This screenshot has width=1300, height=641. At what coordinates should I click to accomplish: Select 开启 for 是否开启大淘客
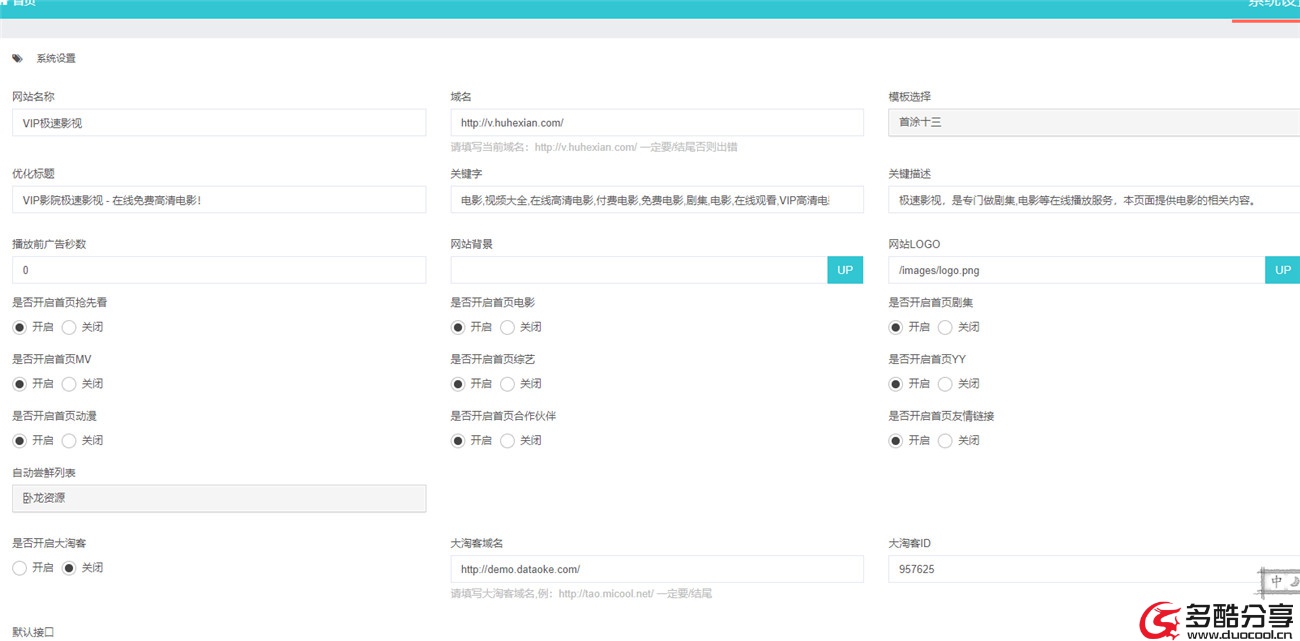point(20,568)
